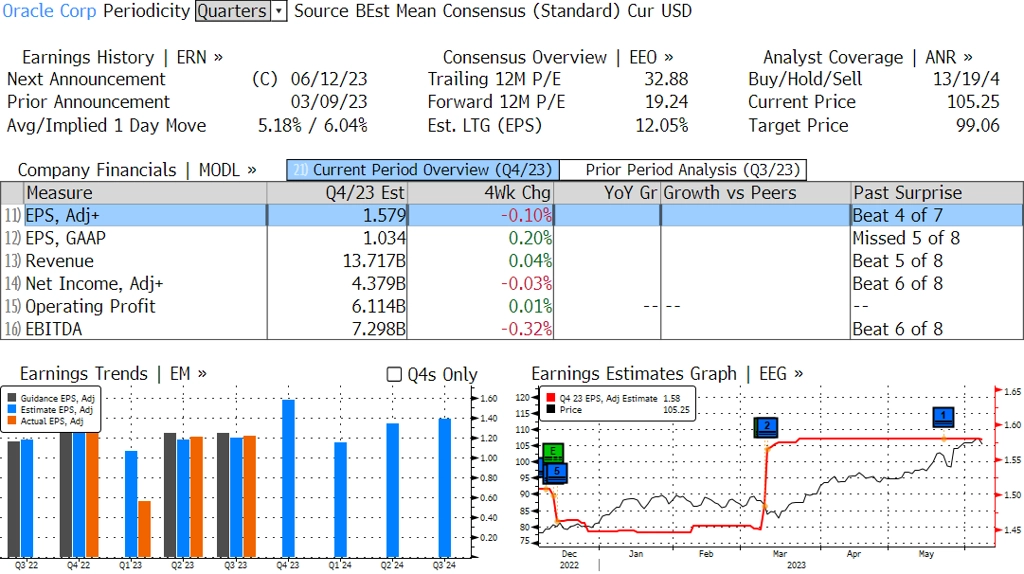
Task: Click the black Price legend swatch
Action: [x=551, y=410]
